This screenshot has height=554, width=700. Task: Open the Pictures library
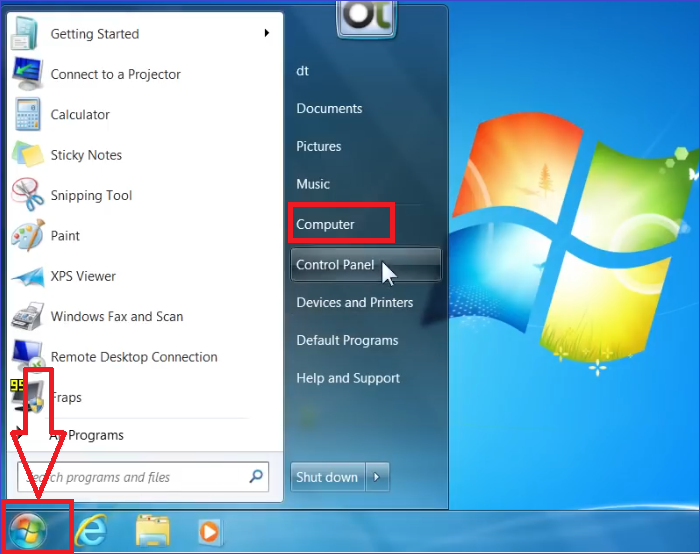pos(318,146)
